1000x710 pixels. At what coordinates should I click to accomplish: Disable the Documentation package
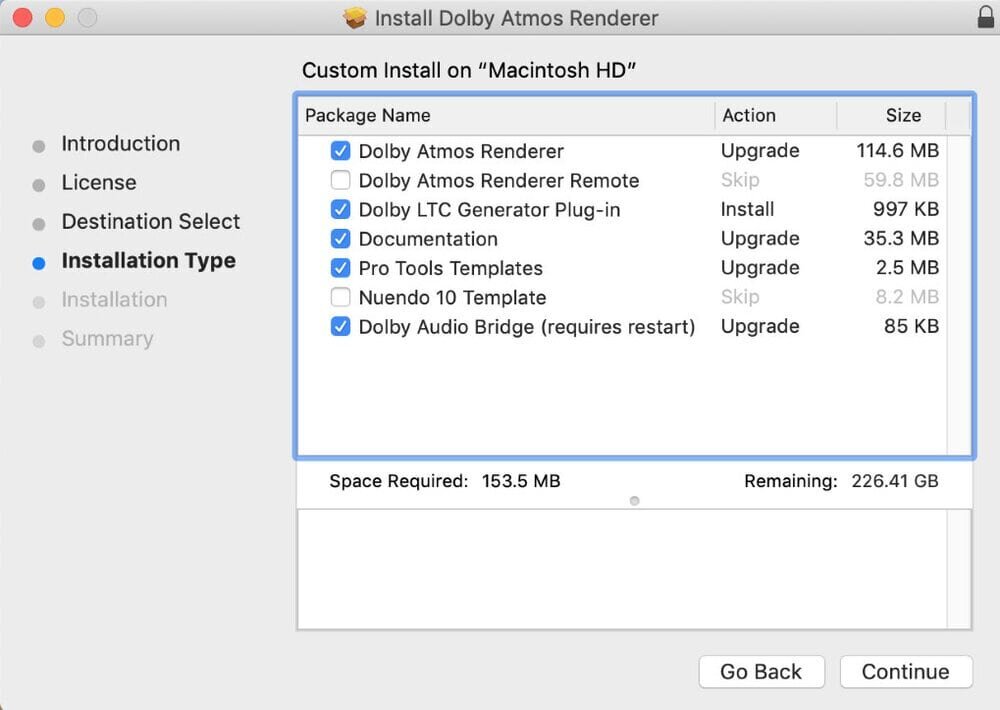340,239
